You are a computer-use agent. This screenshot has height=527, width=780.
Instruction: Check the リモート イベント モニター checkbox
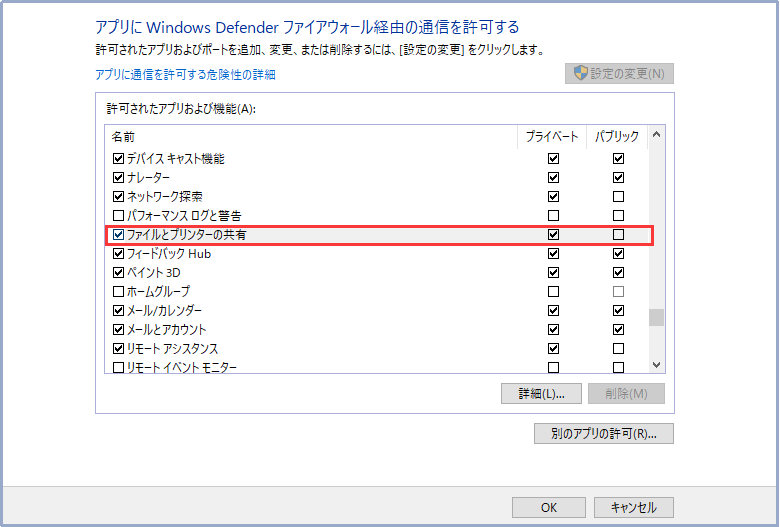pos(119,368)
